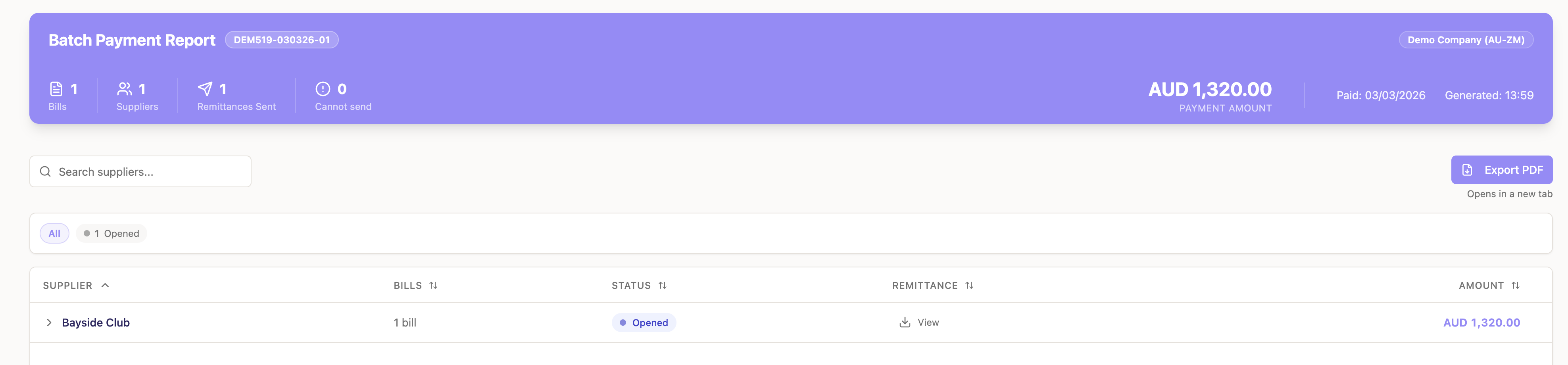Click the Cannot send alert icon

[323, 89]
